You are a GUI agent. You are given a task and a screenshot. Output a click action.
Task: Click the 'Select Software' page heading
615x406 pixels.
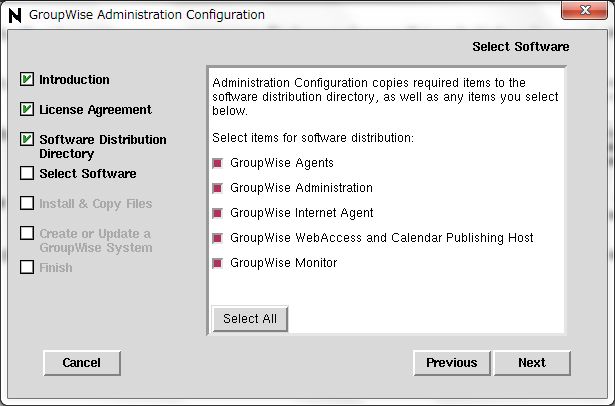click(x=520, y=47)
